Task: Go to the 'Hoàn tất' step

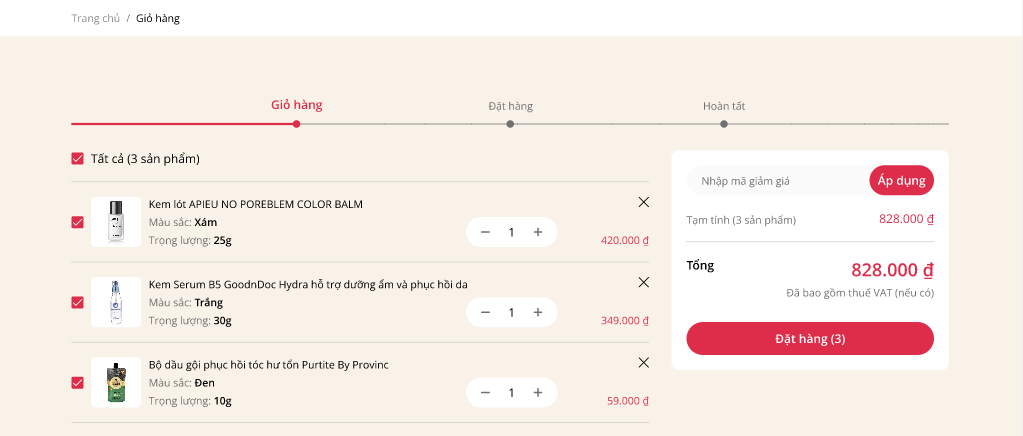Action: click(724, 106)
